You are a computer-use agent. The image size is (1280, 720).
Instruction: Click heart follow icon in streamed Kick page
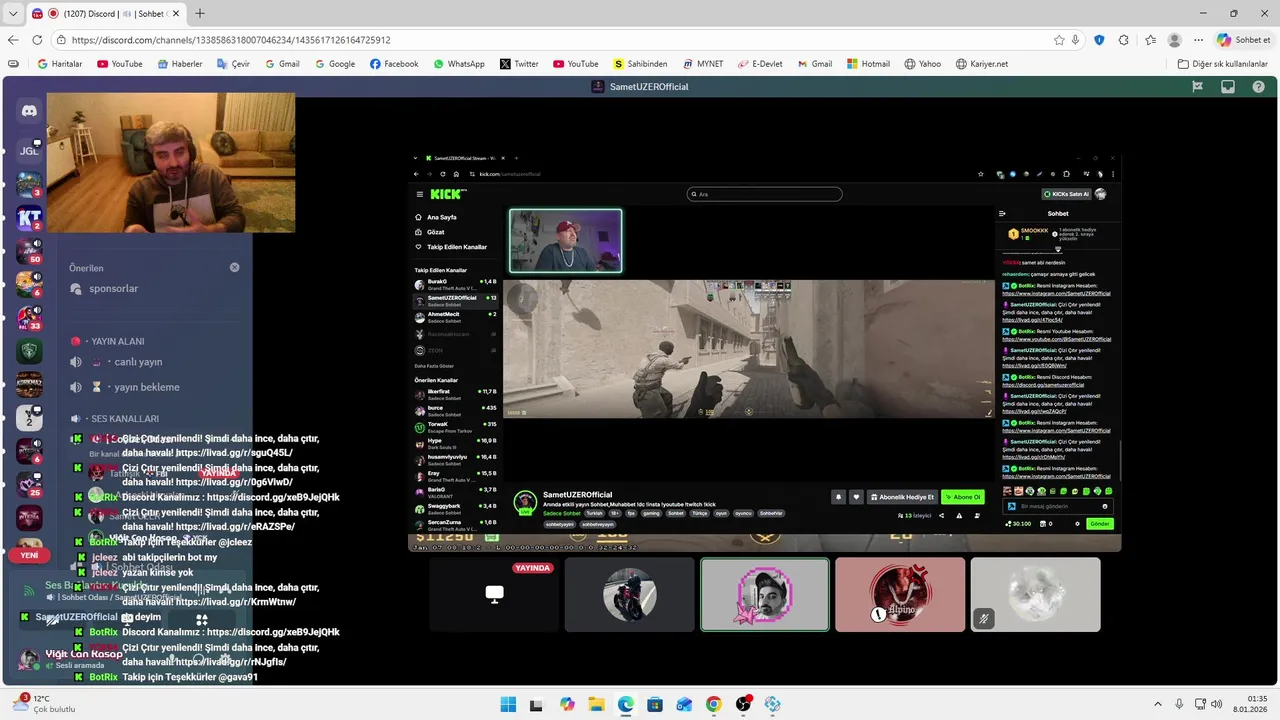[x=856, y=497]
